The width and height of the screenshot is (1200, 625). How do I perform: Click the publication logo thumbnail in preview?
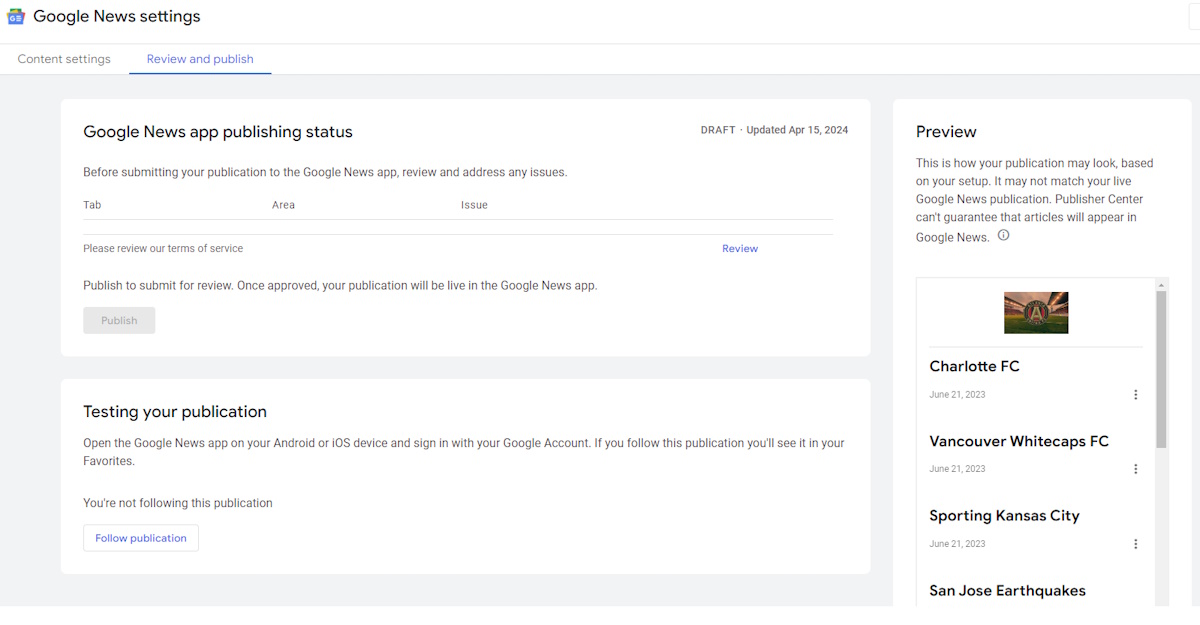[x=1036, y=313]
